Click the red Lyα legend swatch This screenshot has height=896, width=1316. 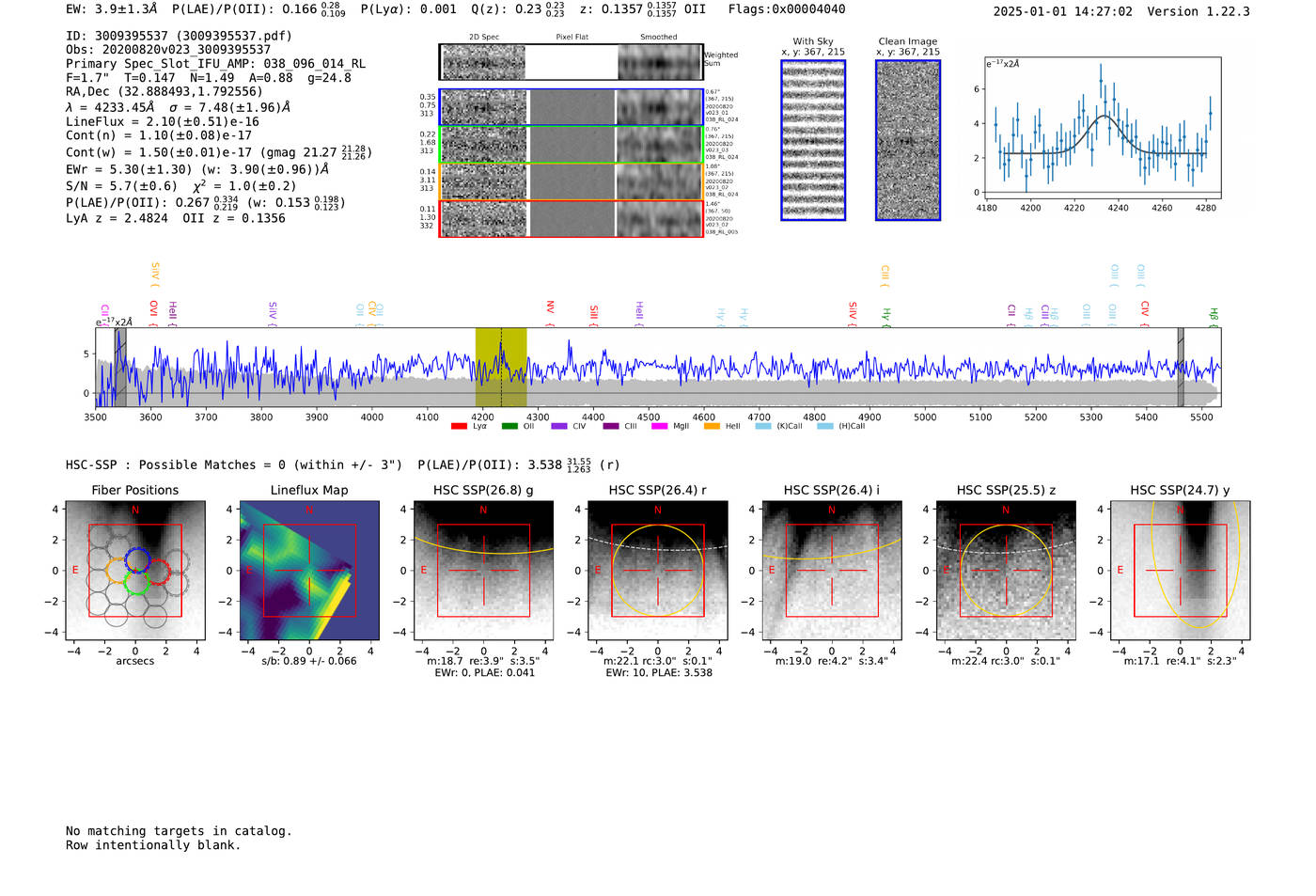click(459, 427)
